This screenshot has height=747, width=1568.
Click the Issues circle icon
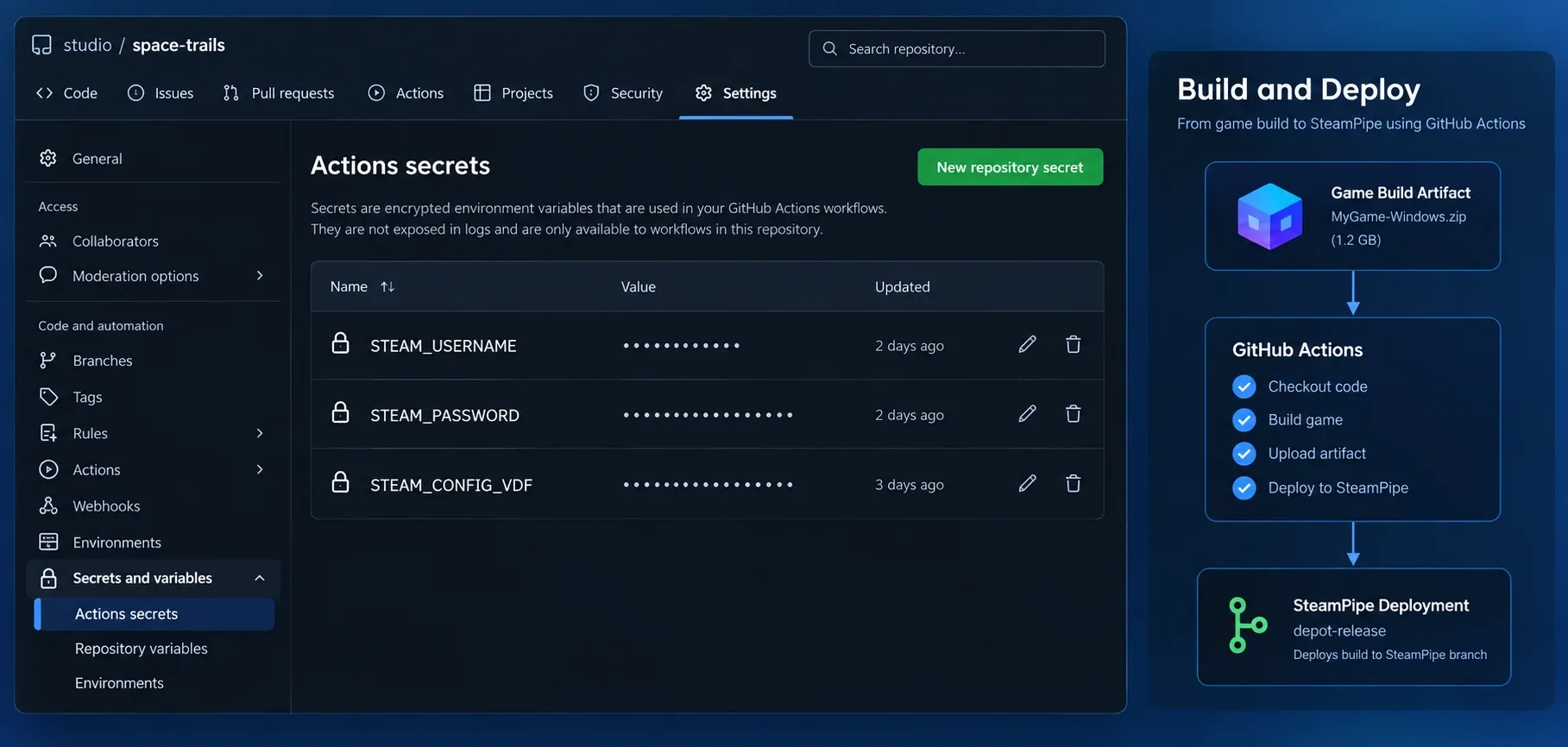(135, 93)
